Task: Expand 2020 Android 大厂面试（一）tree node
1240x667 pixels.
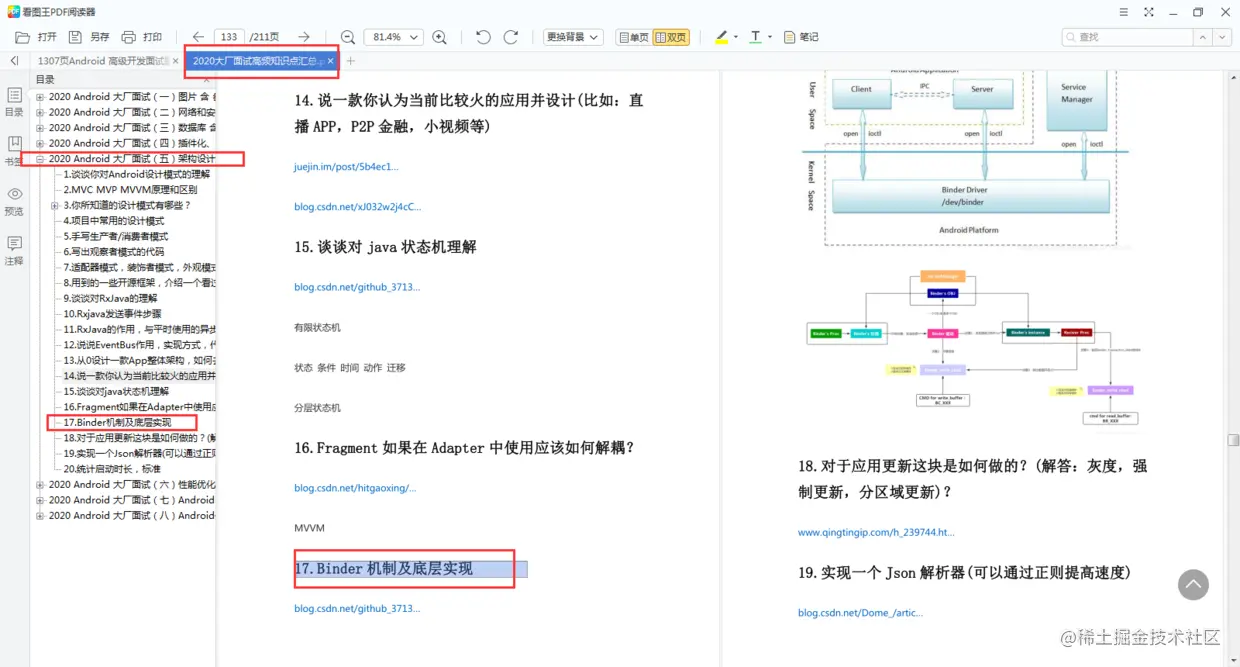Action: (40, 97)
